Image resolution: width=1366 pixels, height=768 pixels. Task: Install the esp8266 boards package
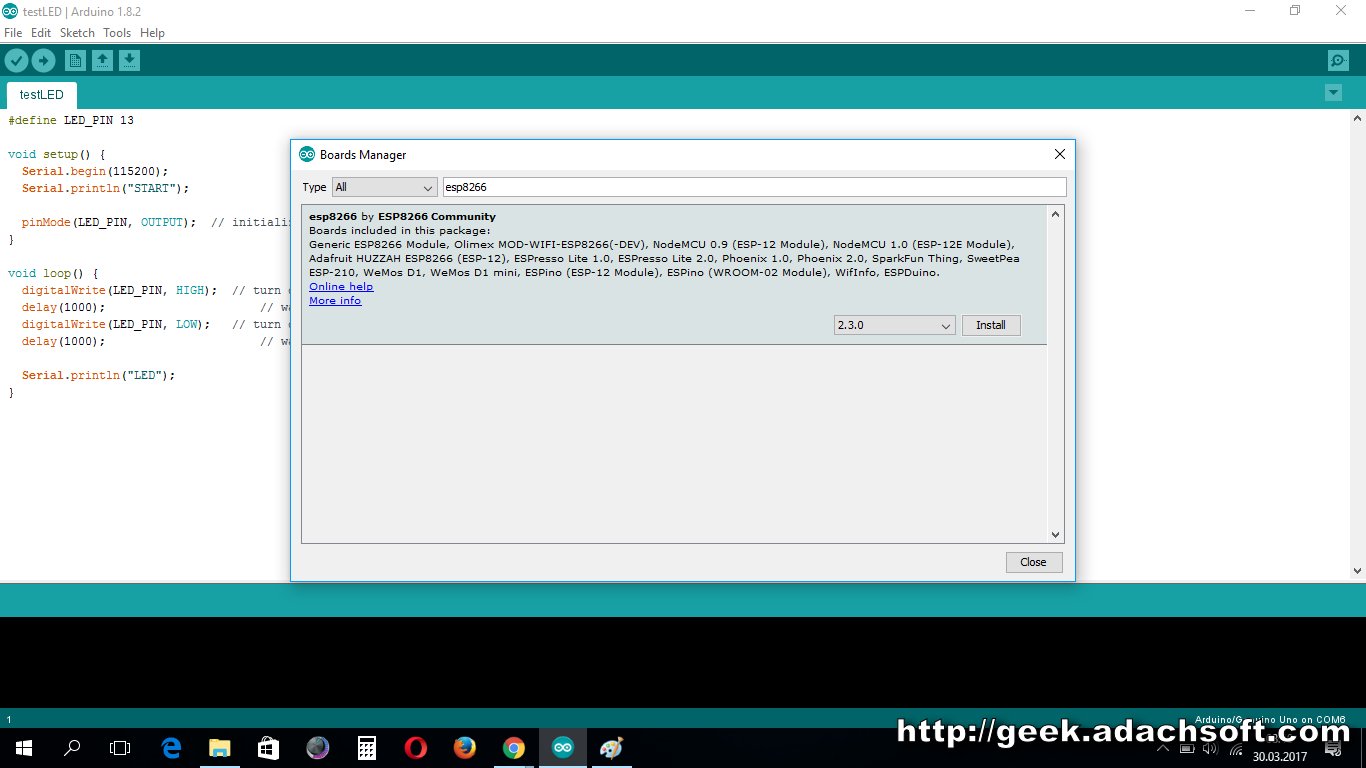[990, 325]
